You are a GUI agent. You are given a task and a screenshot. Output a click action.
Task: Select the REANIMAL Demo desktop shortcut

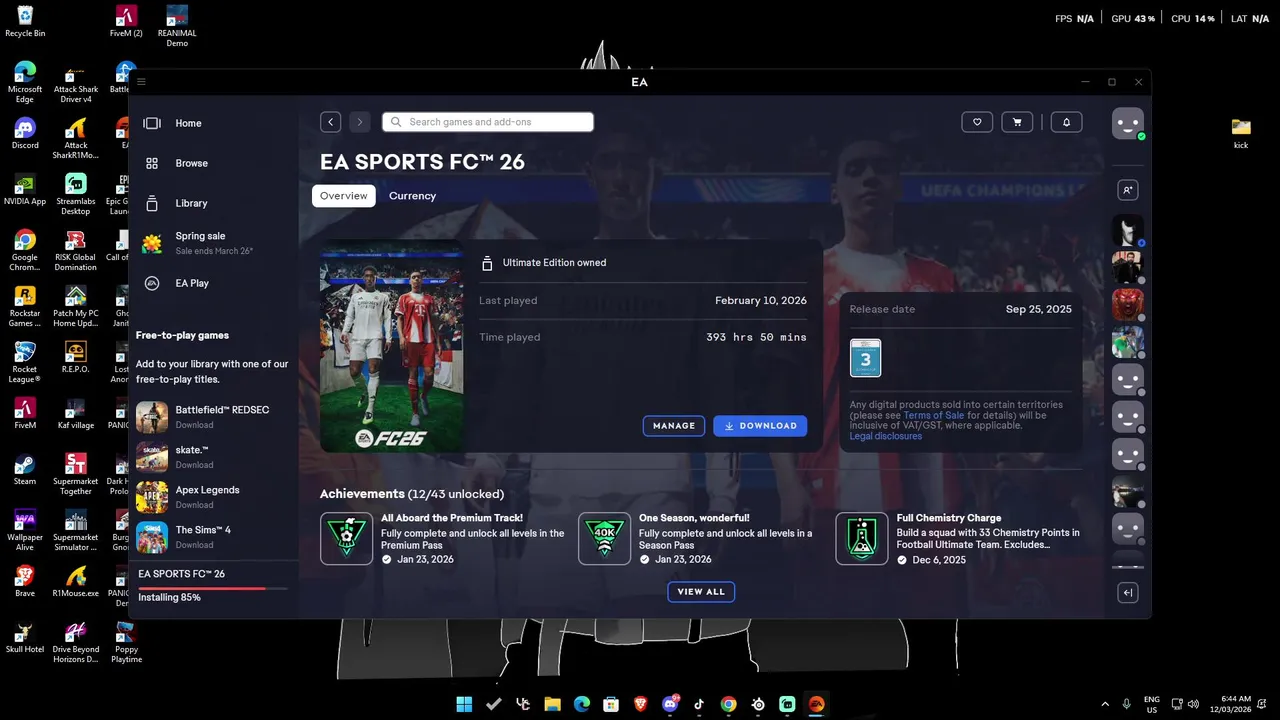(x=177, y=26)
